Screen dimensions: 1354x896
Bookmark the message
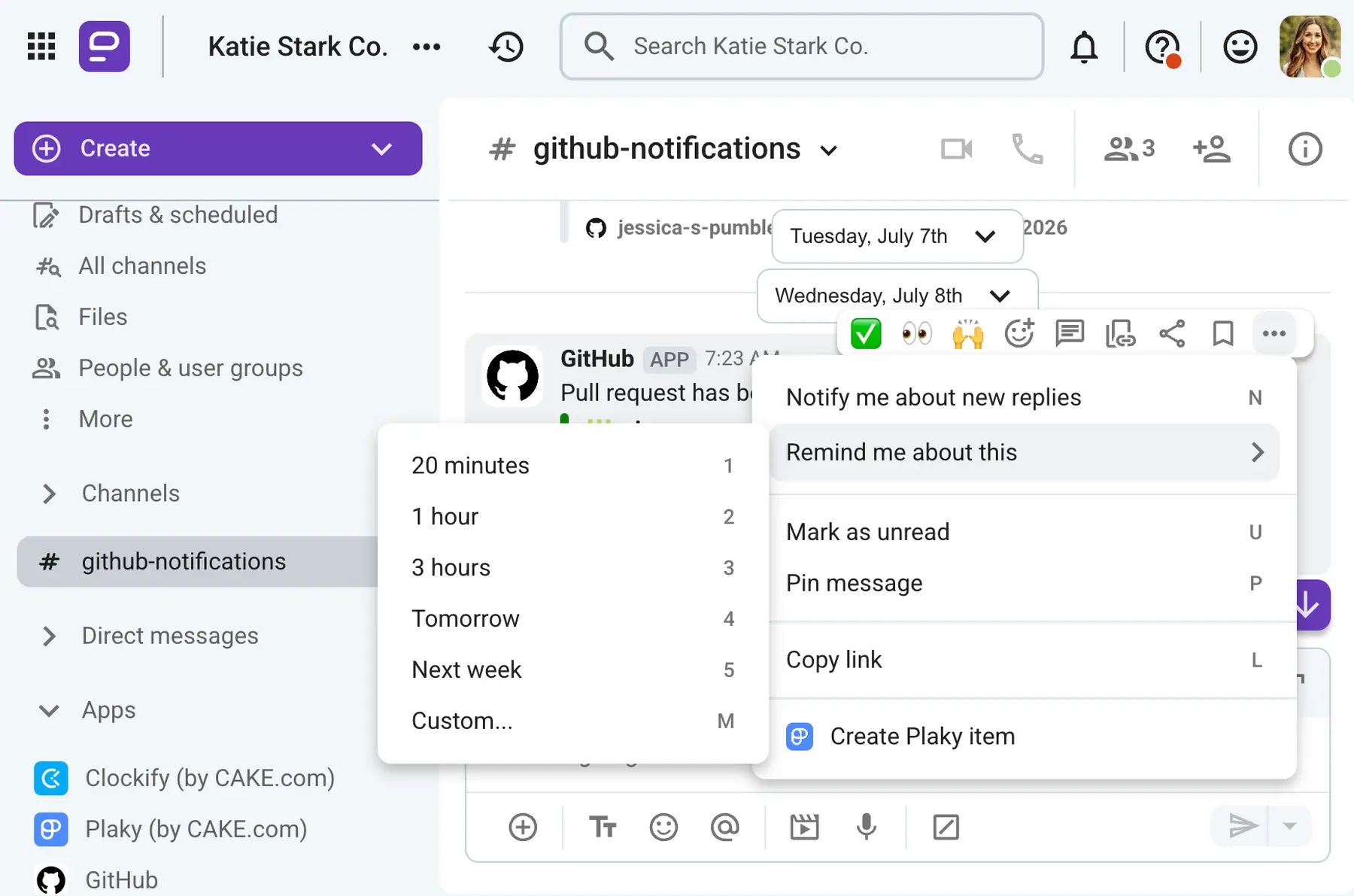(x=1223, y=333)
